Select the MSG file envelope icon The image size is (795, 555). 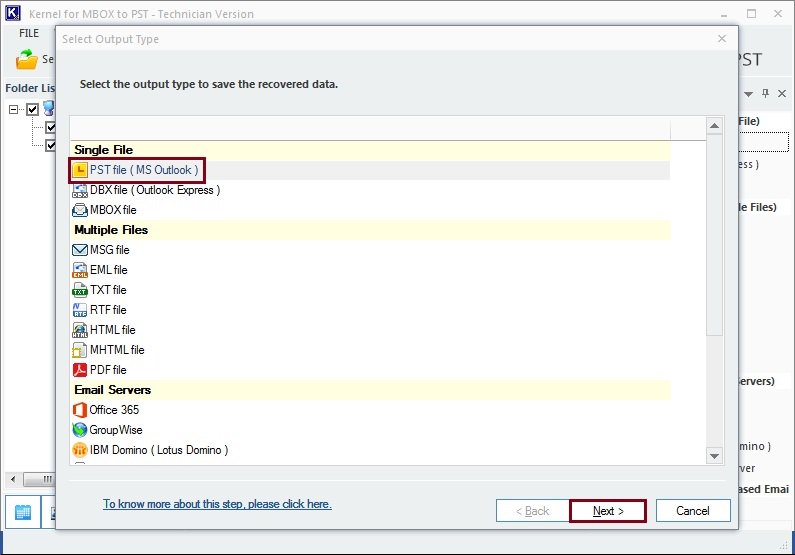(x=80, y=250)
